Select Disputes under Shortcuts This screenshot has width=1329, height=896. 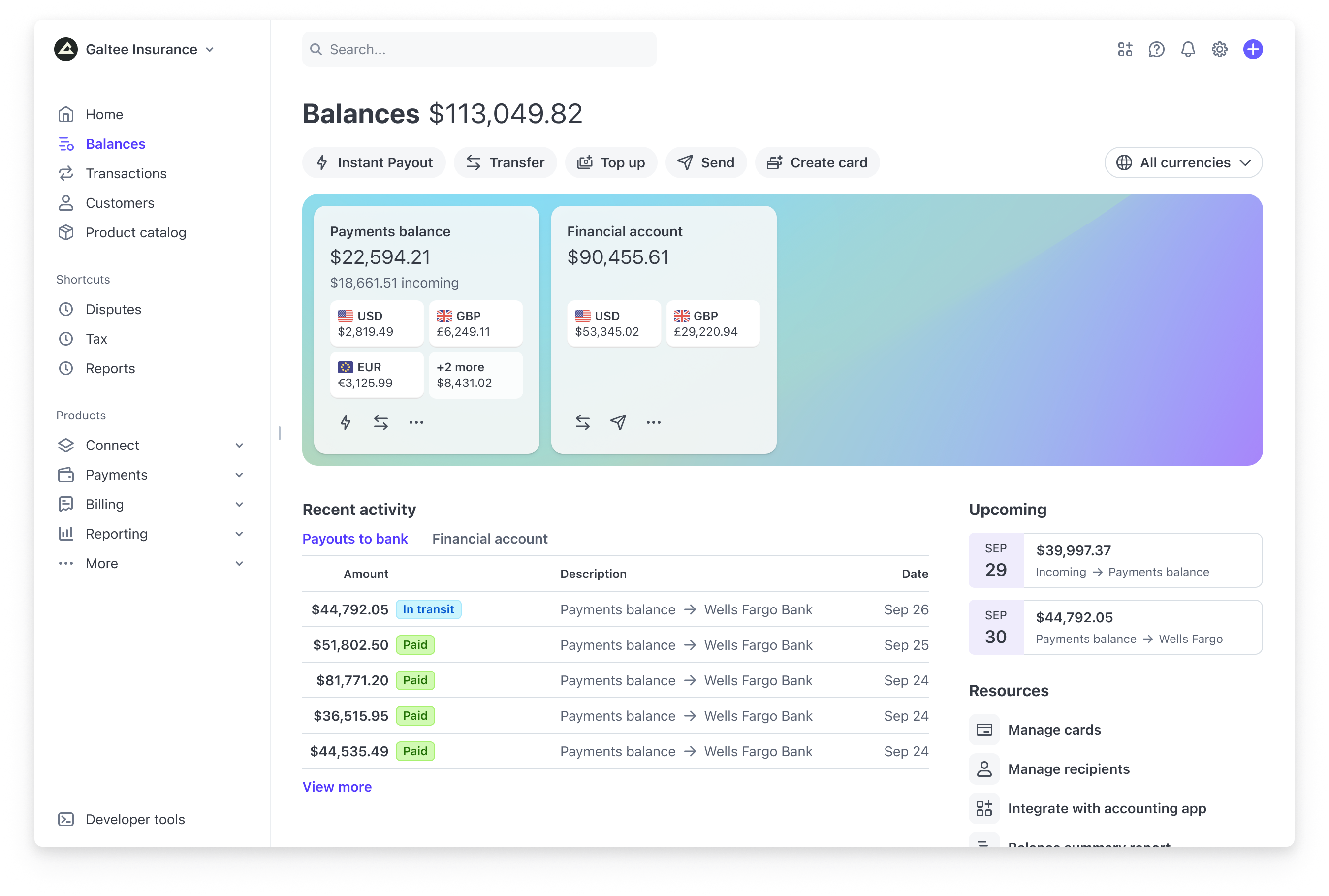click(x=113, y=309)
